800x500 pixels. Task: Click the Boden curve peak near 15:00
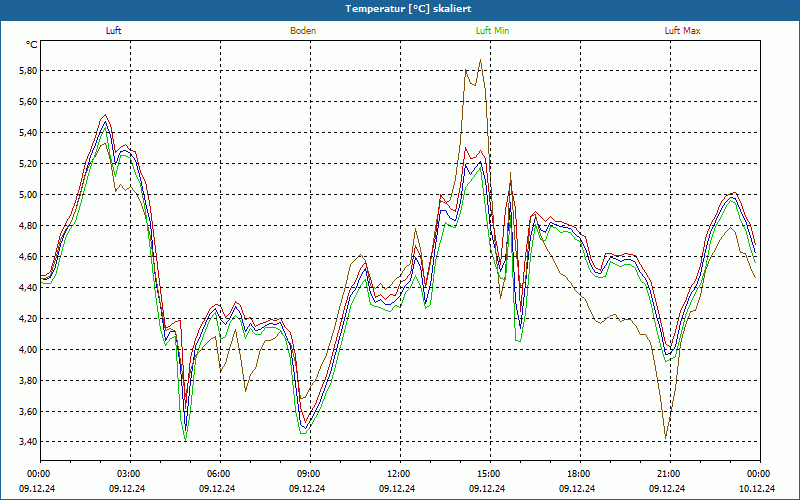(x=480, y=60)
